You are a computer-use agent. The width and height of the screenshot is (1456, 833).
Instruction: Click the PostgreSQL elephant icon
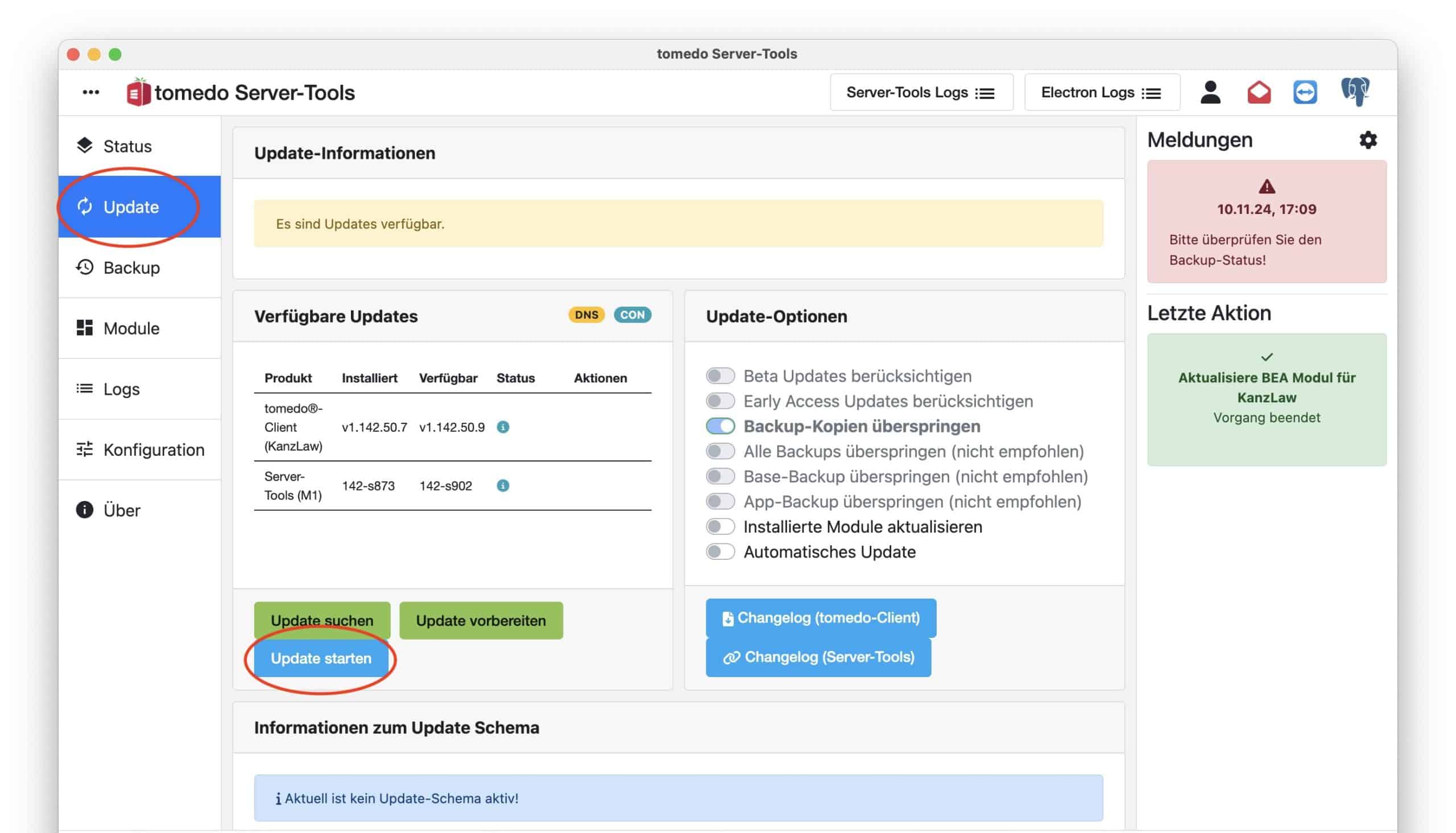(x=1354, y=92)
